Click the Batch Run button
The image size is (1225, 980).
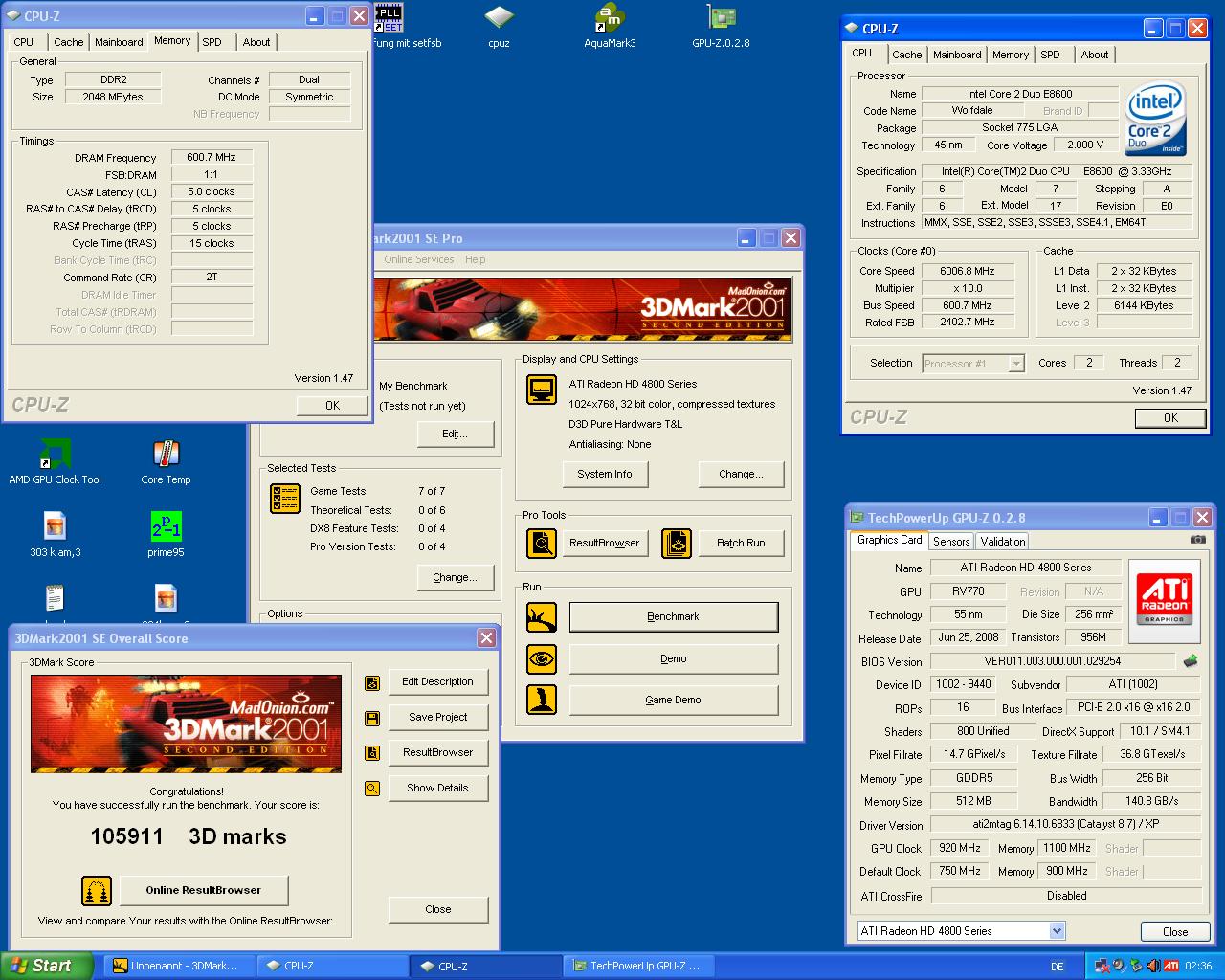tap(741, 543)
